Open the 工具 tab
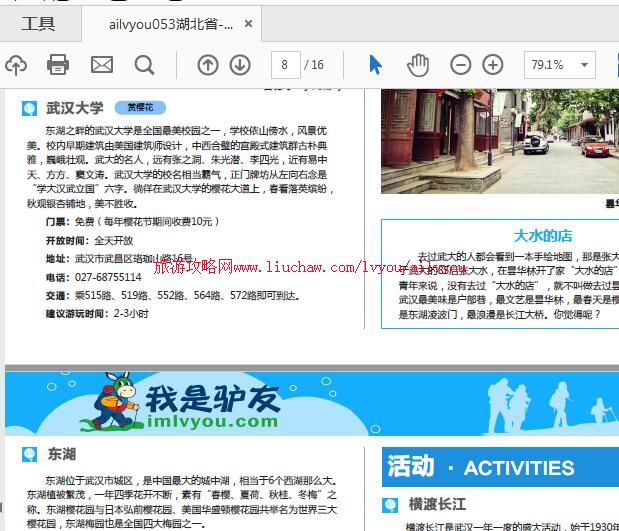The image size is (619, 531). 38,24
